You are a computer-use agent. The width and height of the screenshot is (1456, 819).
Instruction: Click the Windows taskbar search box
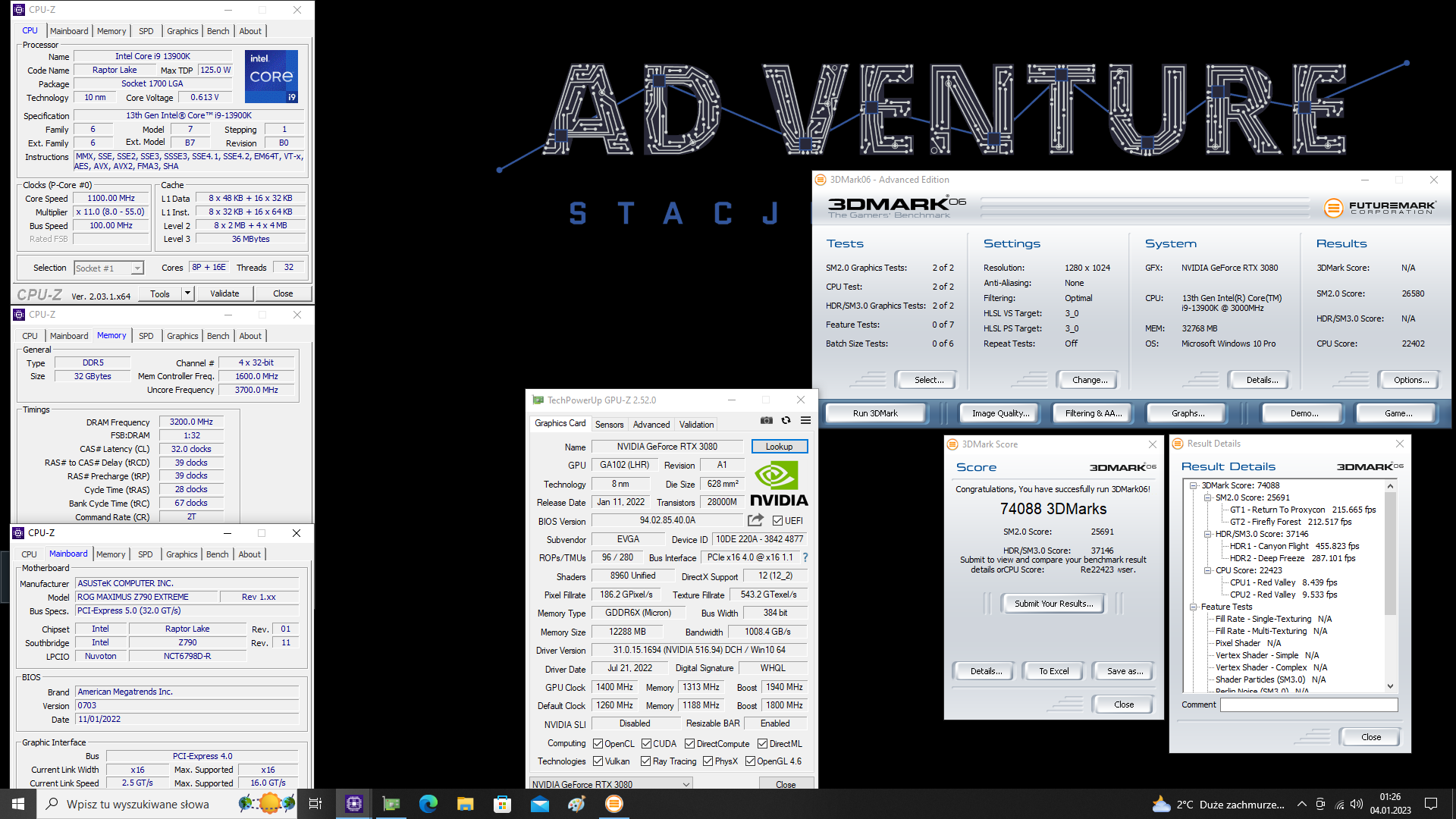pyautogui.click(x=166, y=804)
